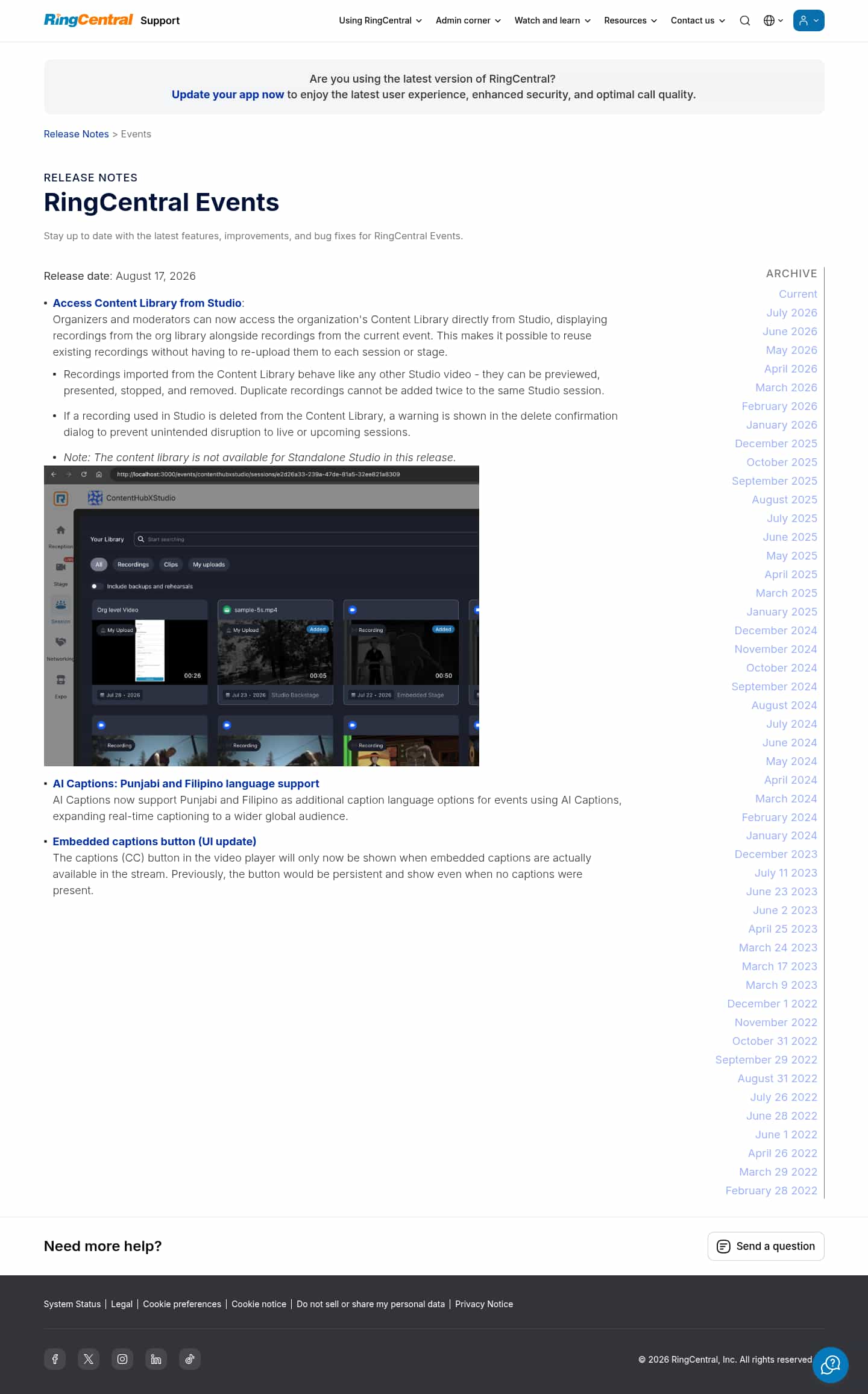Image resolution: width=868 pixels, height=1394 pixels.
Task: Open the TikTok social icon
Action: (x=190, y=1359)
